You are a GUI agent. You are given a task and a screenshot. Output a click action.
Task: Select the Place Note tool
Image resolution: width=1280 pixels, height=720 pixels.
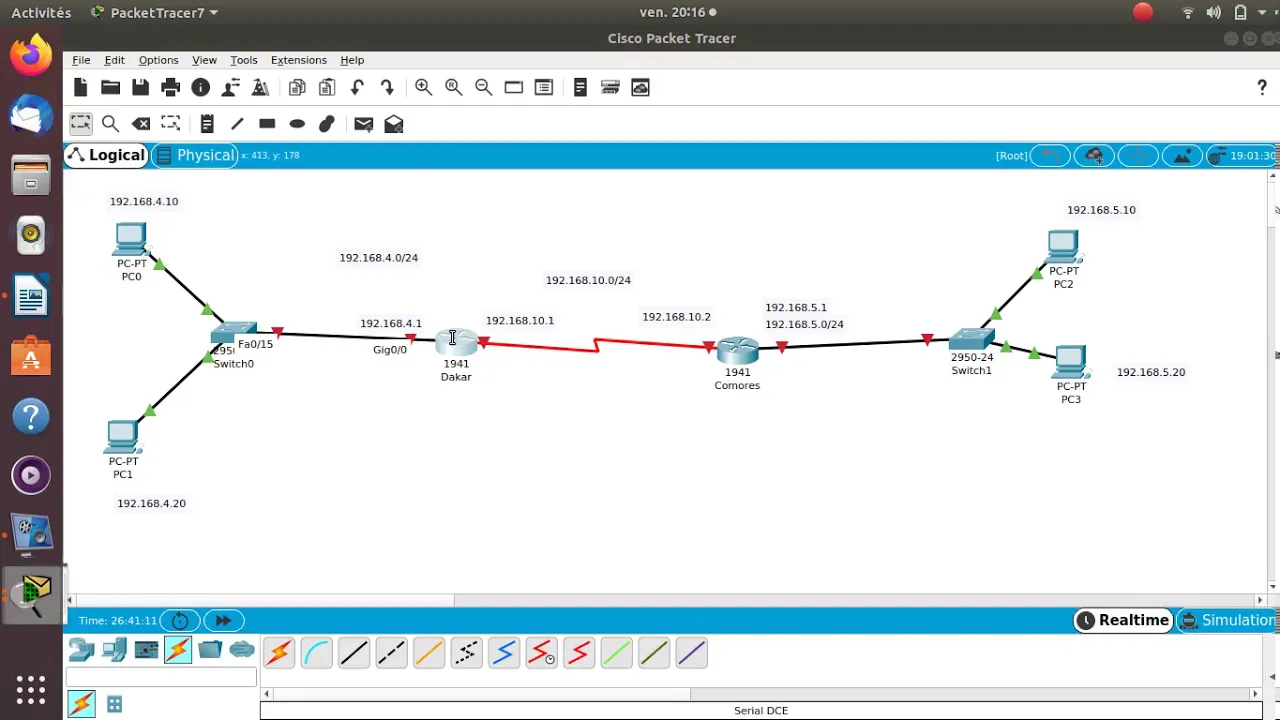click(207, 124)
